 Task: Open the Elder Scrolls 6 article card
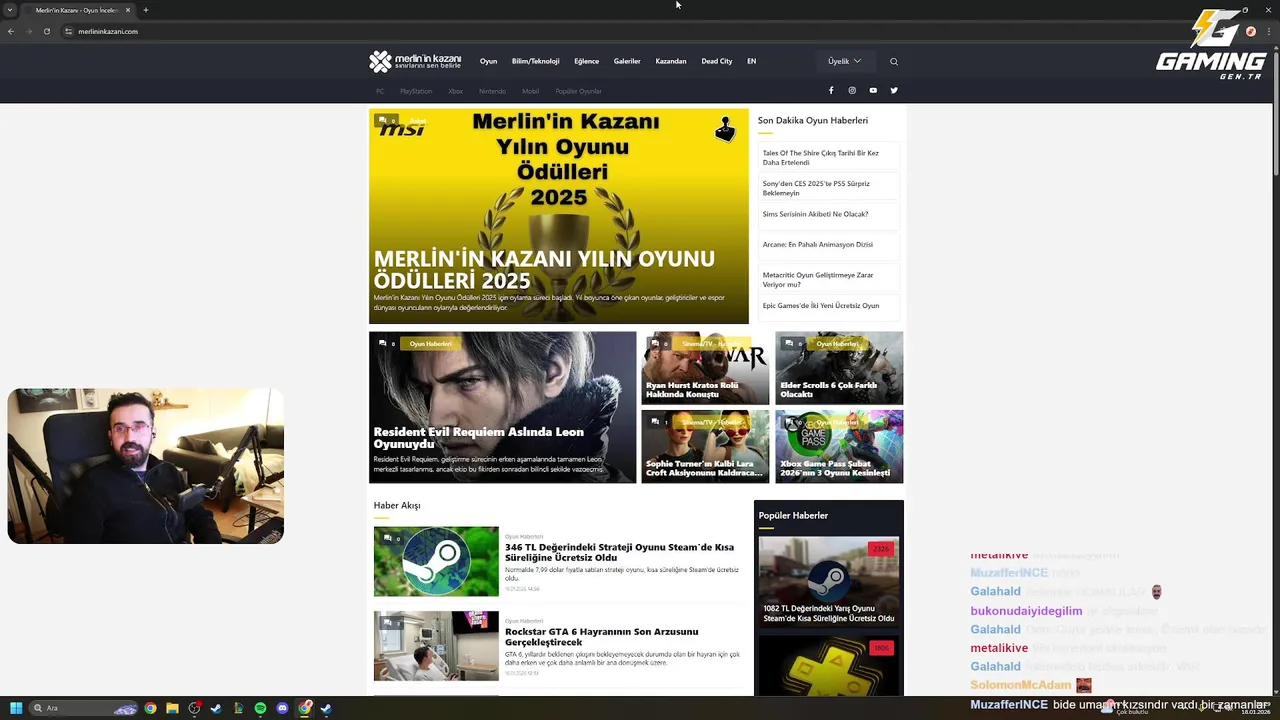[839, 368]
